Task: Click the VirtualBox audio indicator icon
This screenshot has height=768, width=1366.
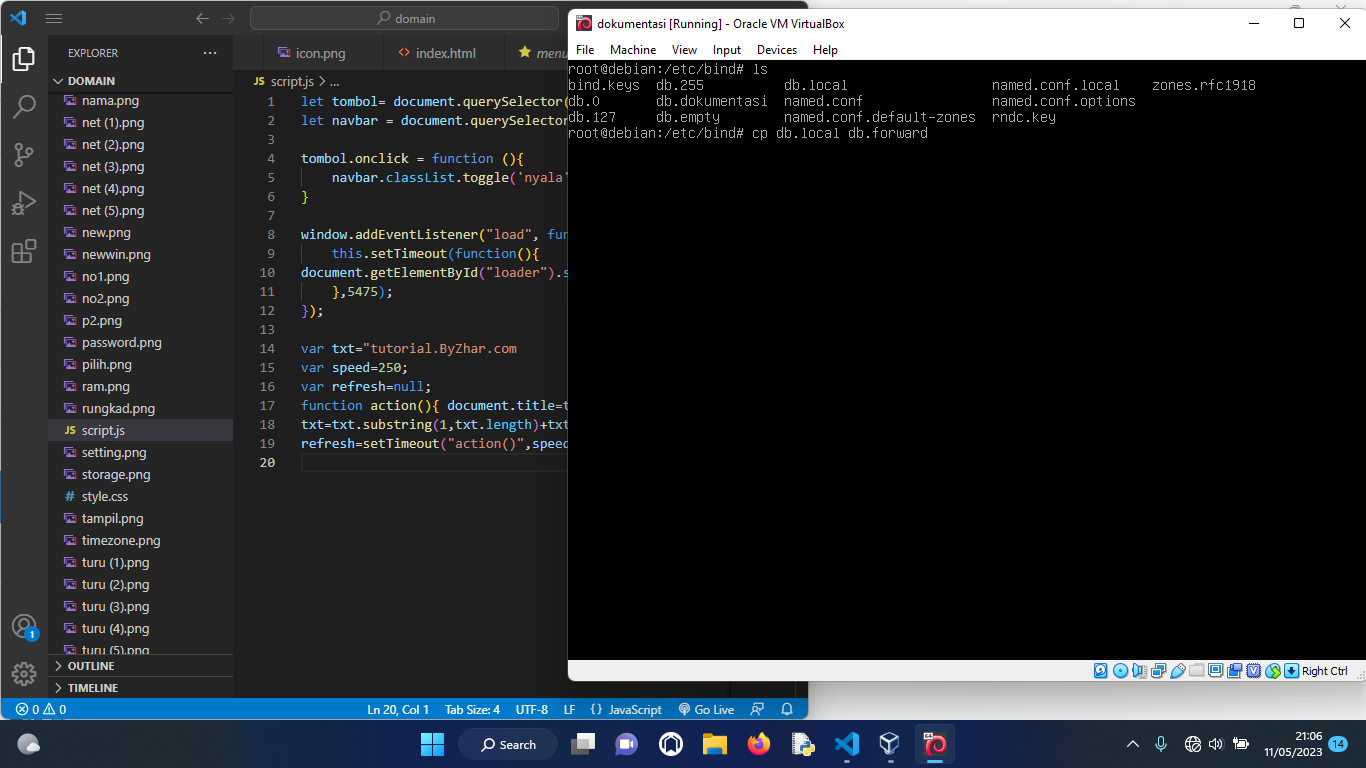Action: tap(1140, 671)
